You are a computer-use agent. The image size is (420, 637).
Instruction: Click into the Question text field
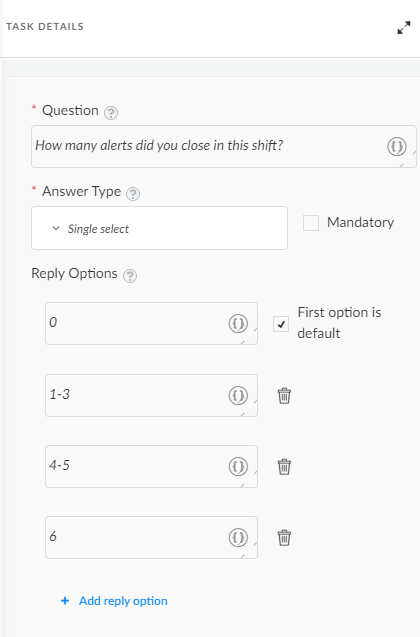tap(224, 146)
